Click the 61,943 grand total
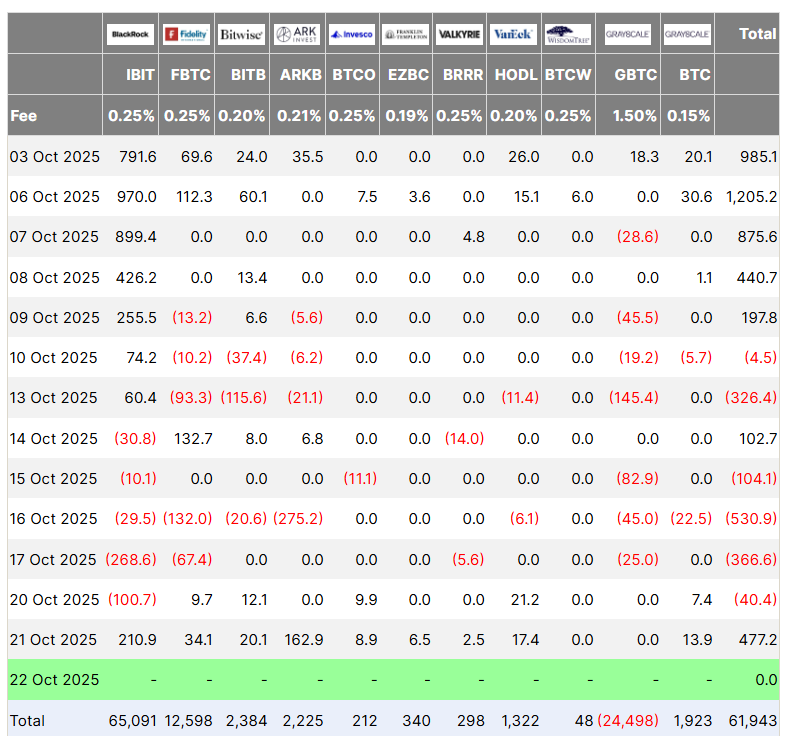785x736 pixels. [753, 720]
